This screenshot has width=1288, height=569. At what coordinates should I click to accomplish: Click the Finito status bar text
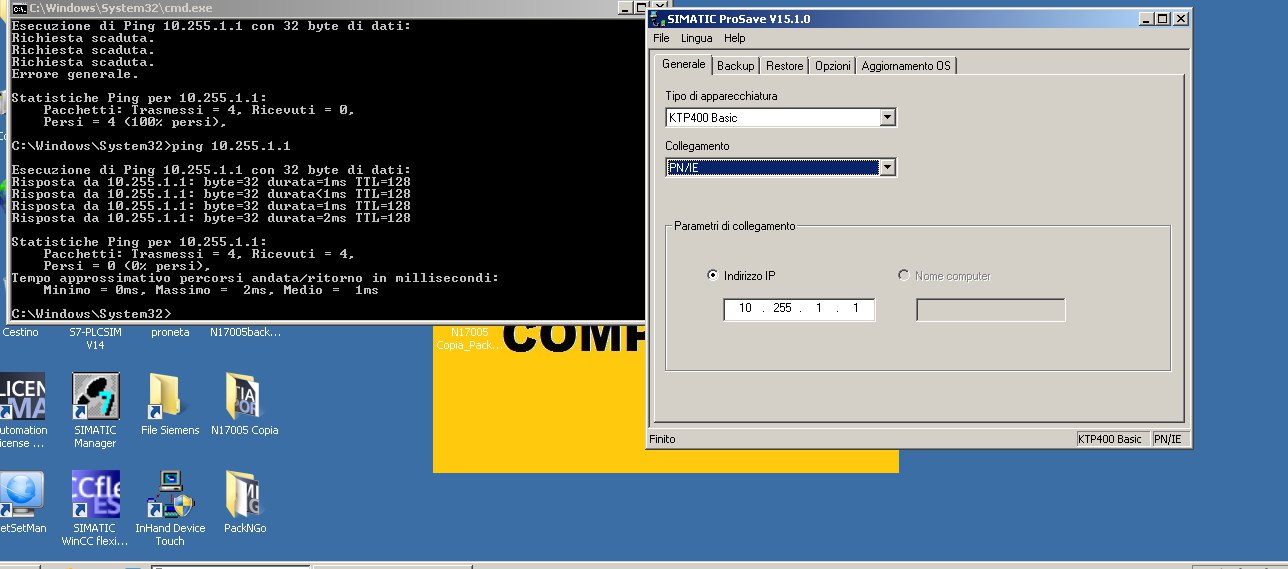point(662,439)
